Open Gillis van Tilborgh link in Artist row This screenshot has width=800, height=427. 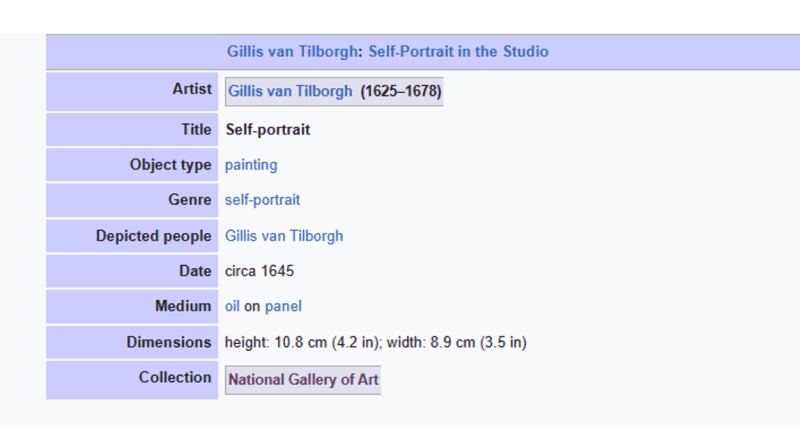[x=290, y=91]
